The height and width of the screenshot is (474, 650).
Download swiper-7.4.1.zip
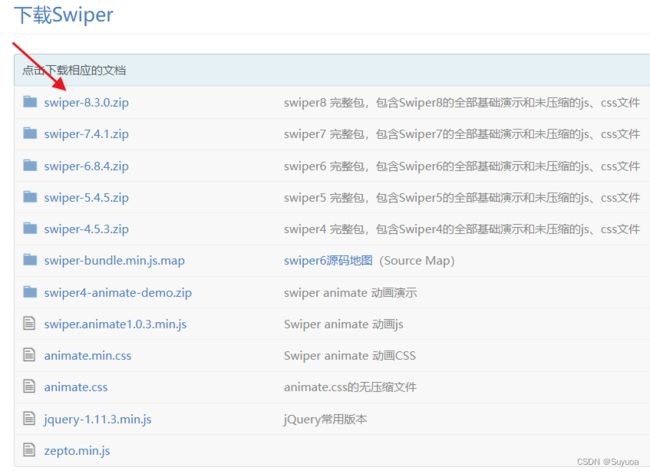pyautogui.click(x=86, y=134)
